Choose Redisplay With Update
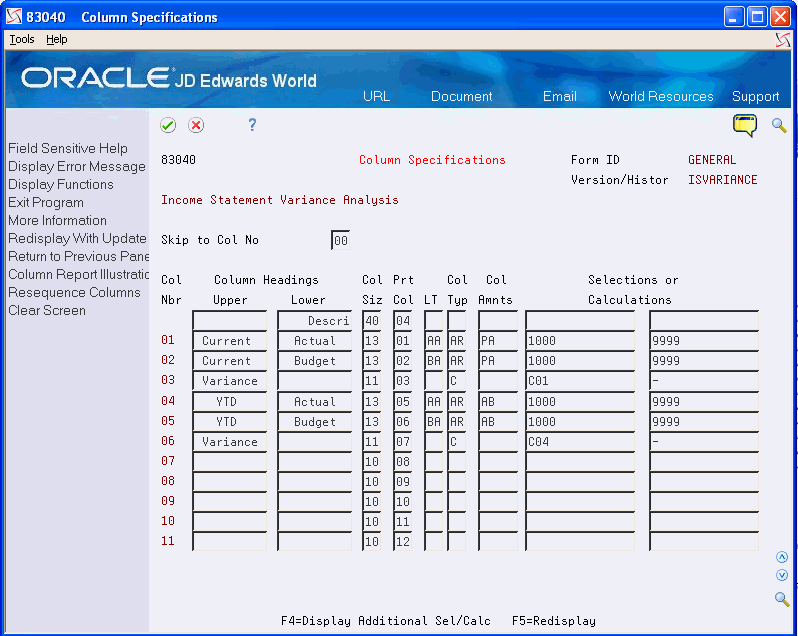 [x=77, y=238]
